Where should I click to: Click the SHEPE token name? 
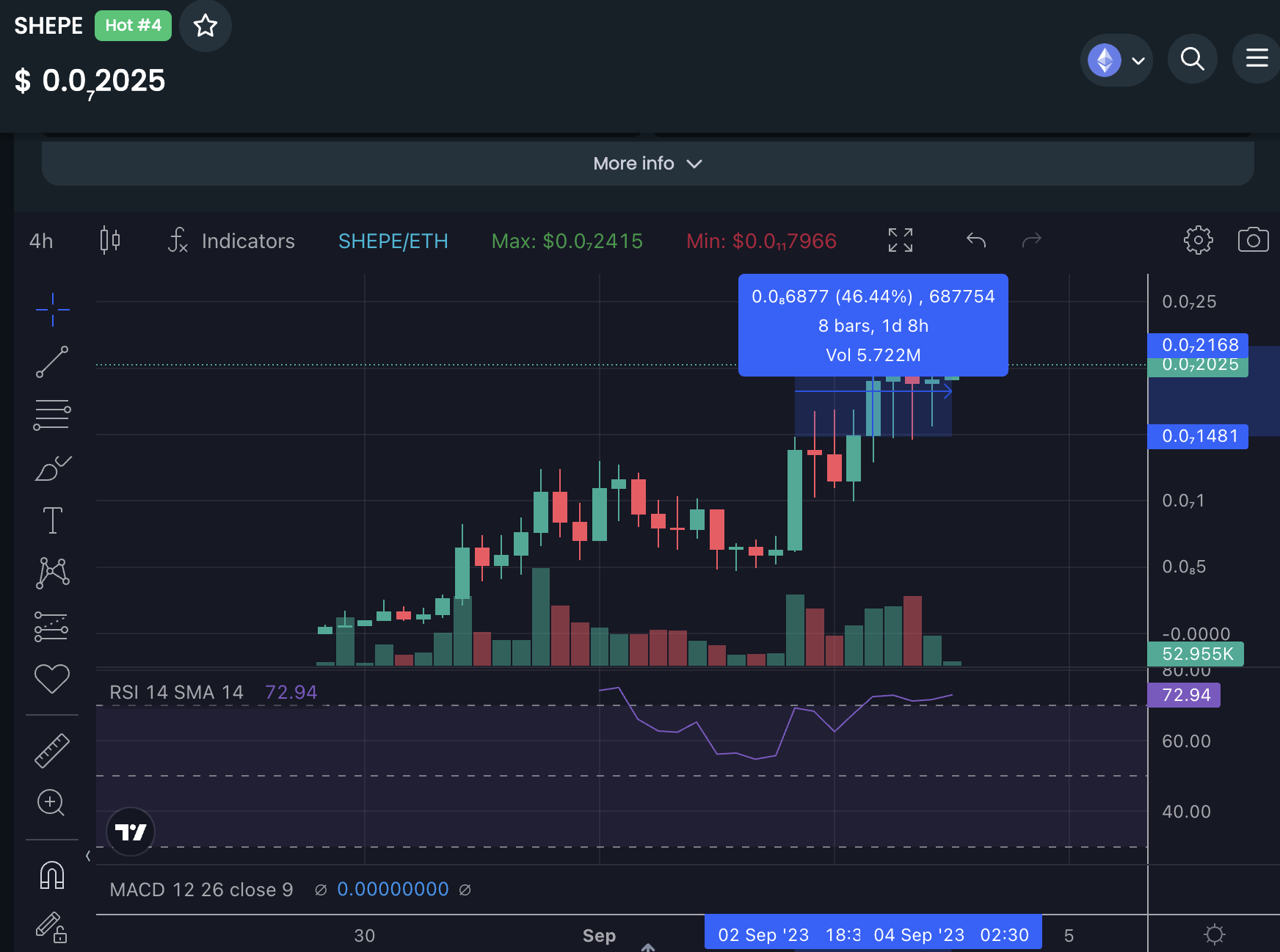pyautogui.click(x=48, y=26)
